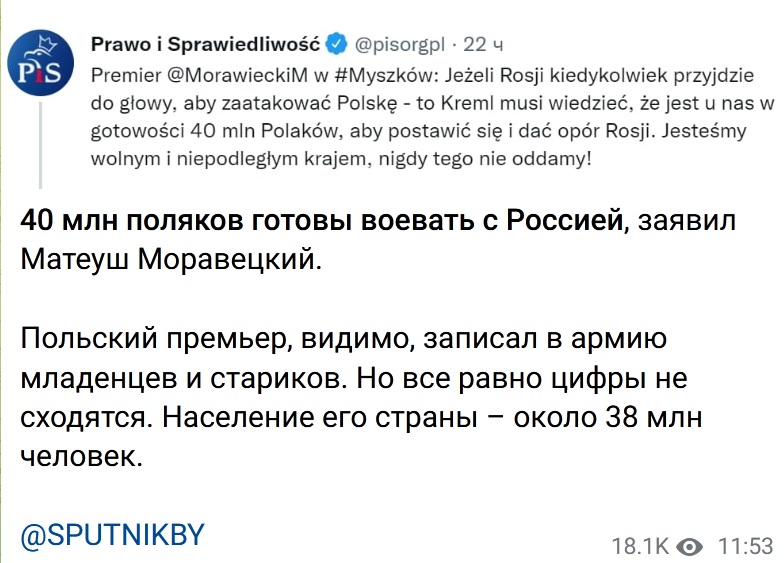Open the Prawo i Sprawiedliwość account name

(206, 44)
